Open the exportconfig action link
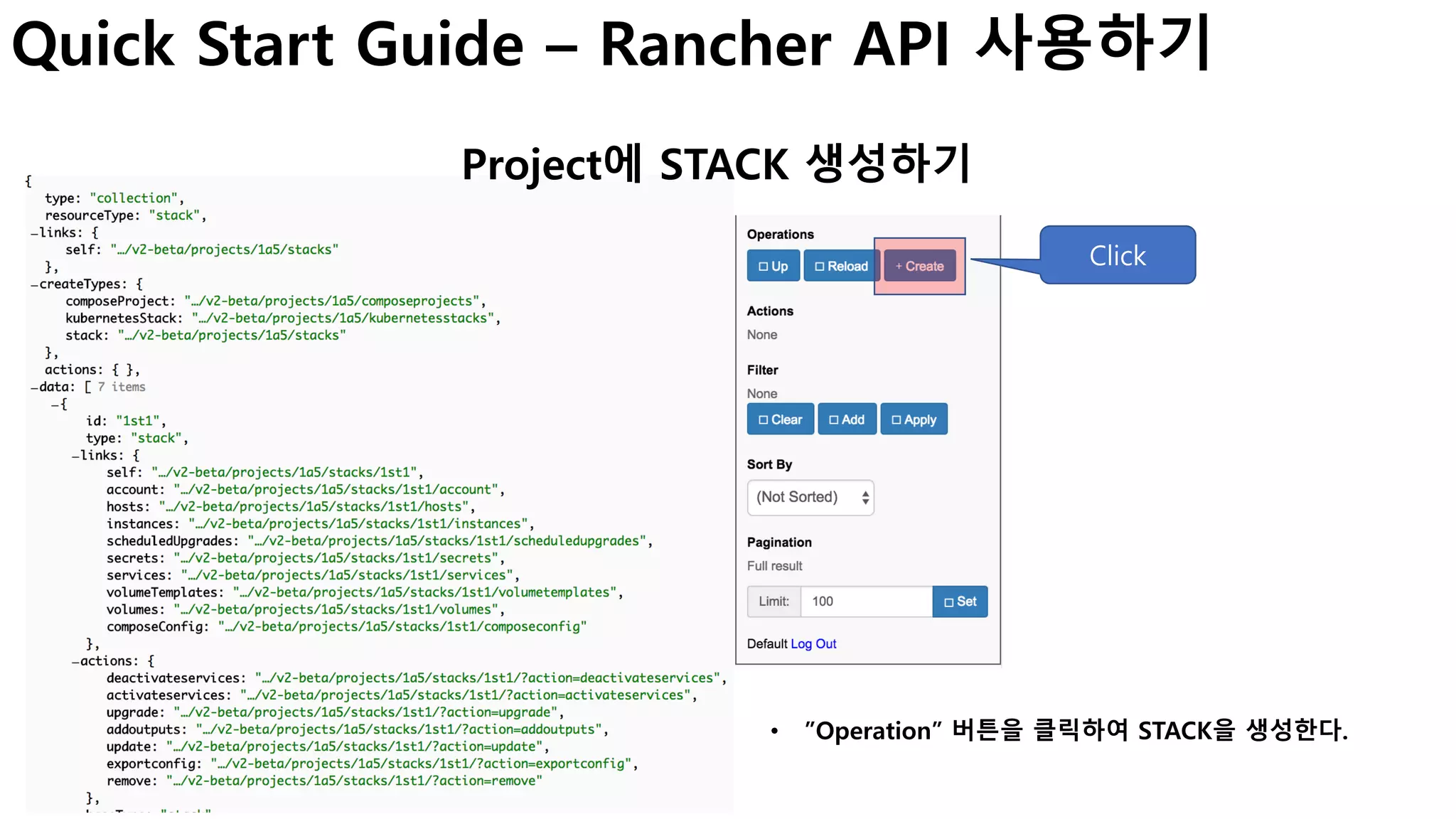This screenshot has width=1456, height=819. 420,764
